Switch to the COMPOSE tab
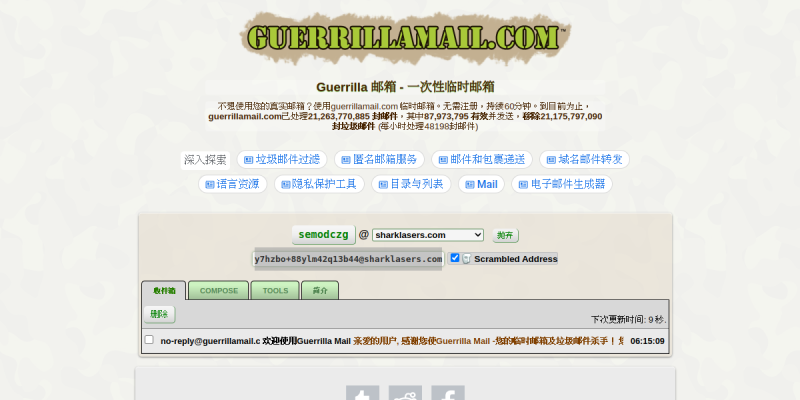Viewport: 800px width, 400px height. click(218, 290)
